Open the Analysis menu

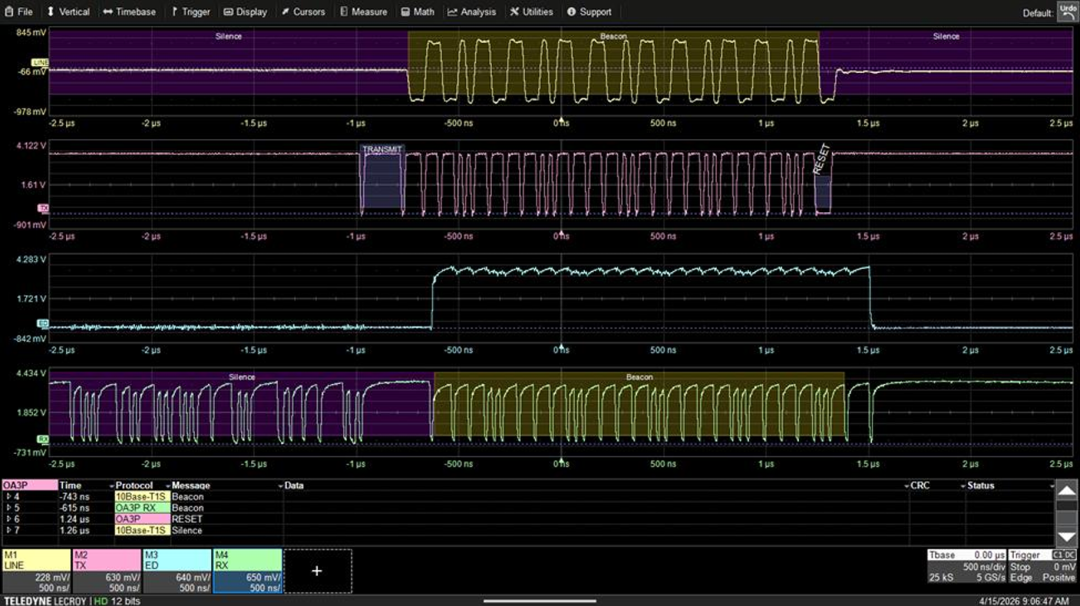472,12
